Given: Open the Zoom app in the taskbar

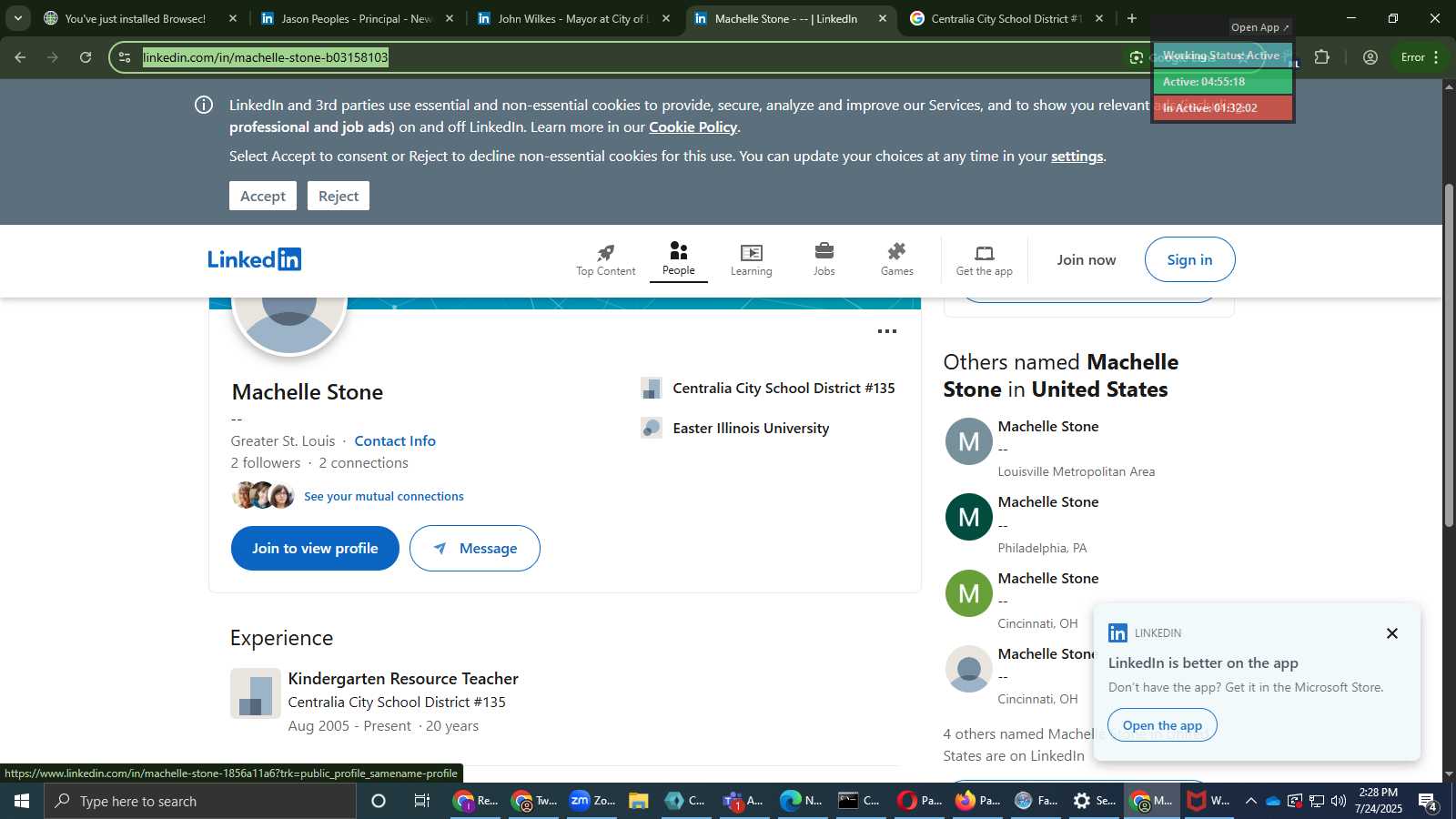Looking at the screenshot, I should point(592,801).
